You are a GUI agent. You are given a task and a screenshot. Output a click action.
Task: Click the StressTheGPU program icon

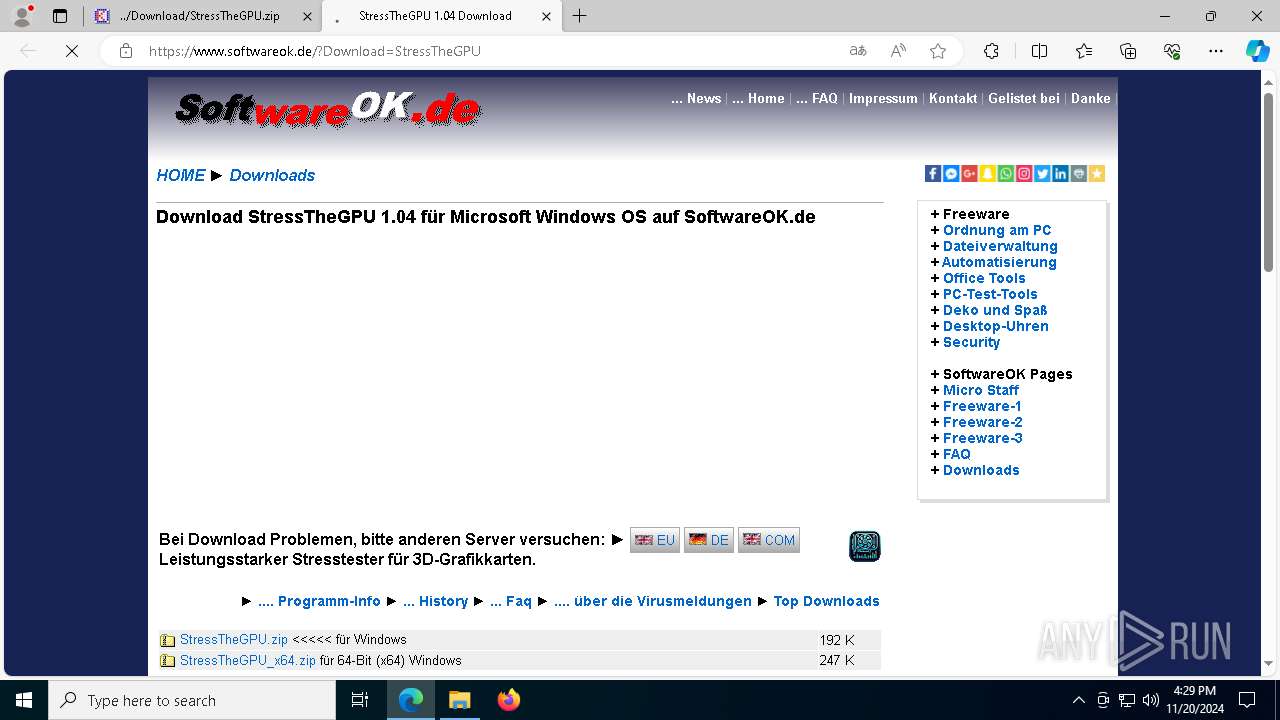tap(865, 546)
